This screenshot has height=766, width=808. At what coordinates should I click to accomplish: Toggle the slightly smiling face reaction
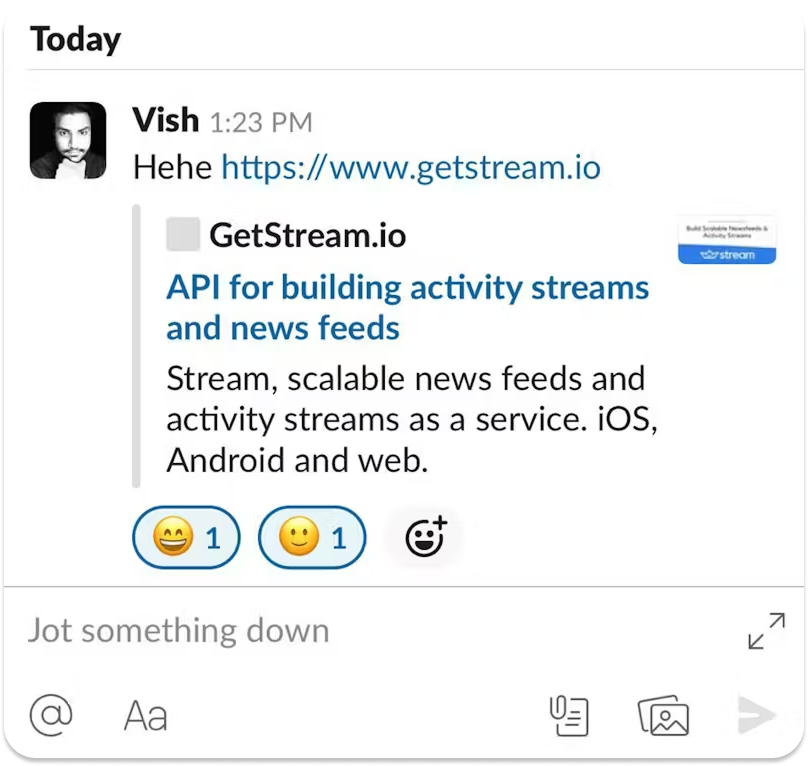[313, 537]
